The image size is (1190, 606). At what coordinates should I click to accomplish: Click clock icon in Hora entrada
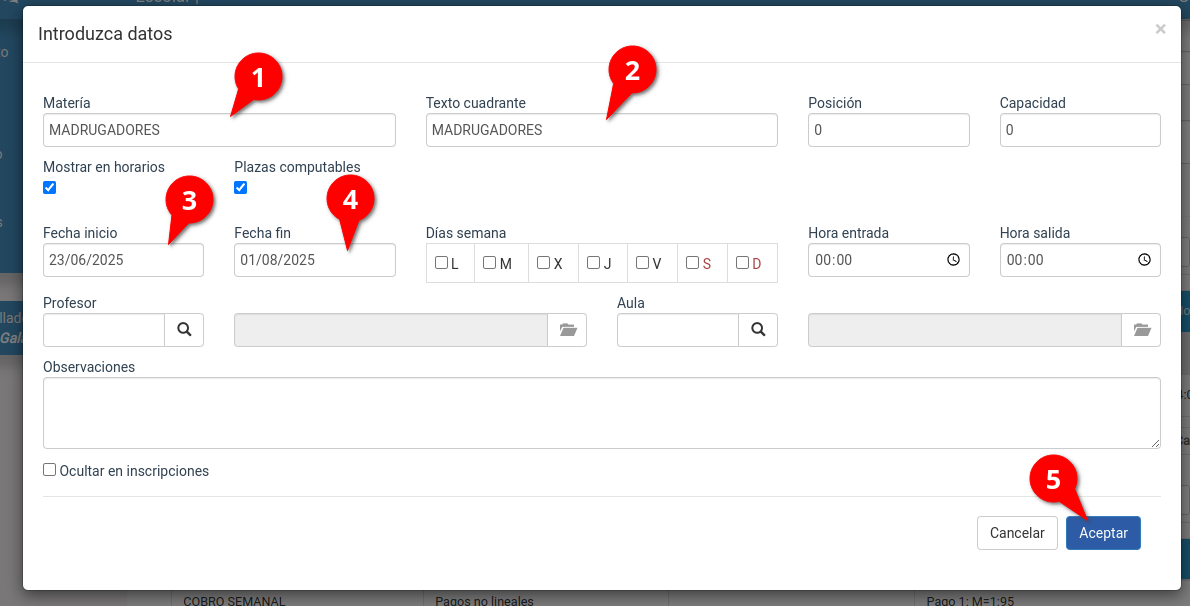click(x=953, y=260)
